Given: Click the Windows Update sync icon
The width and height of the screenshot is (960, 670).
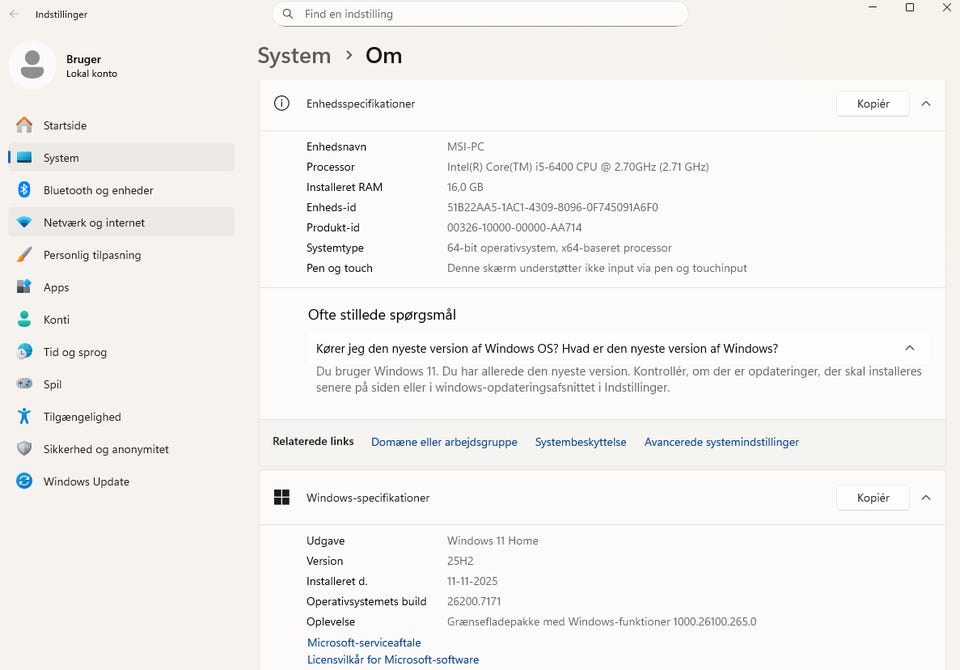Looking at the screenshot, I should (x=24, y=481).
